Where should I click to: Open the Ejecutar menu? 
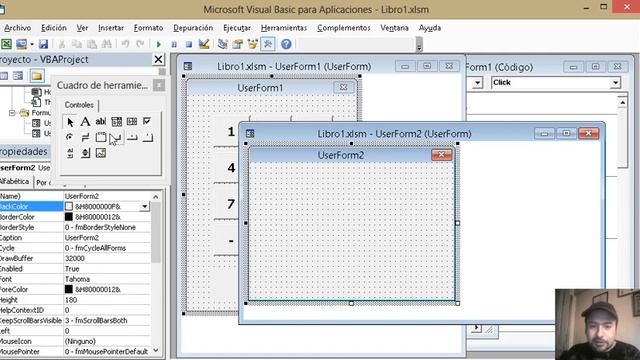237,28
